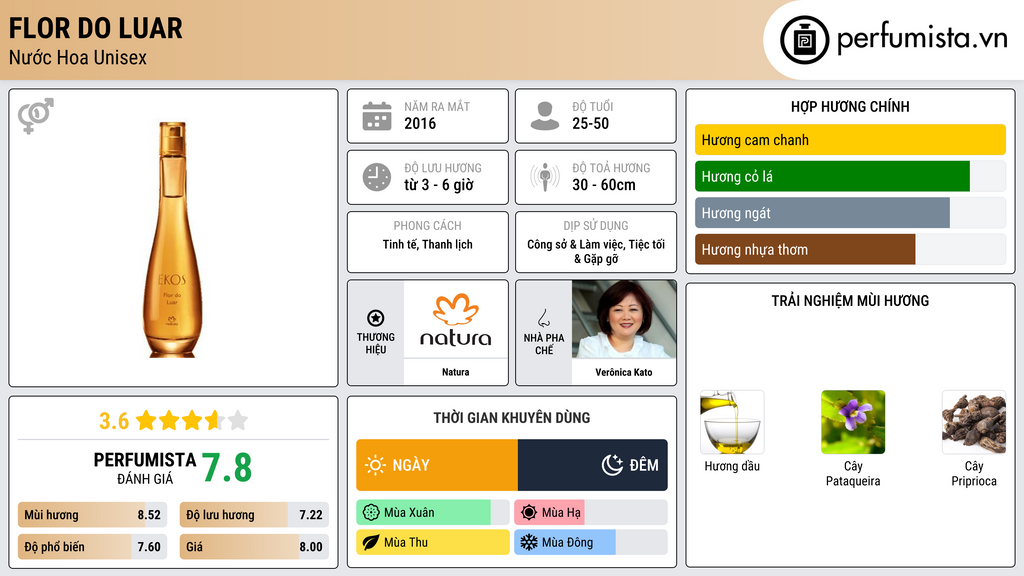Click the Cây Priprioca caption
The image size is (1024, 576).
[x=974, y=473]
